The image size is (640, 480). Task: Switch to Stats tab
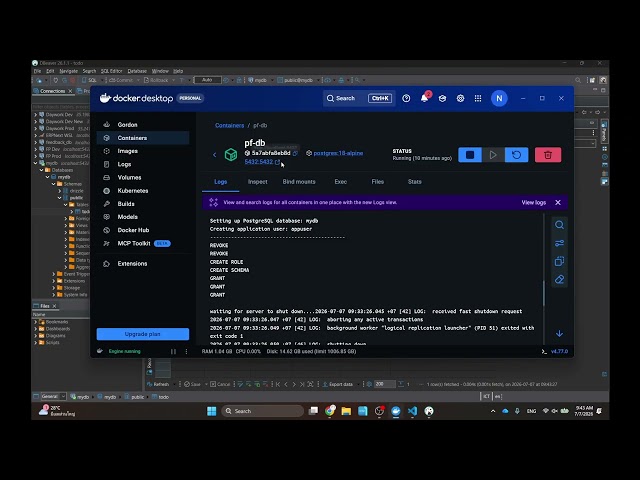pyautogui.click(x=415, y=182)
